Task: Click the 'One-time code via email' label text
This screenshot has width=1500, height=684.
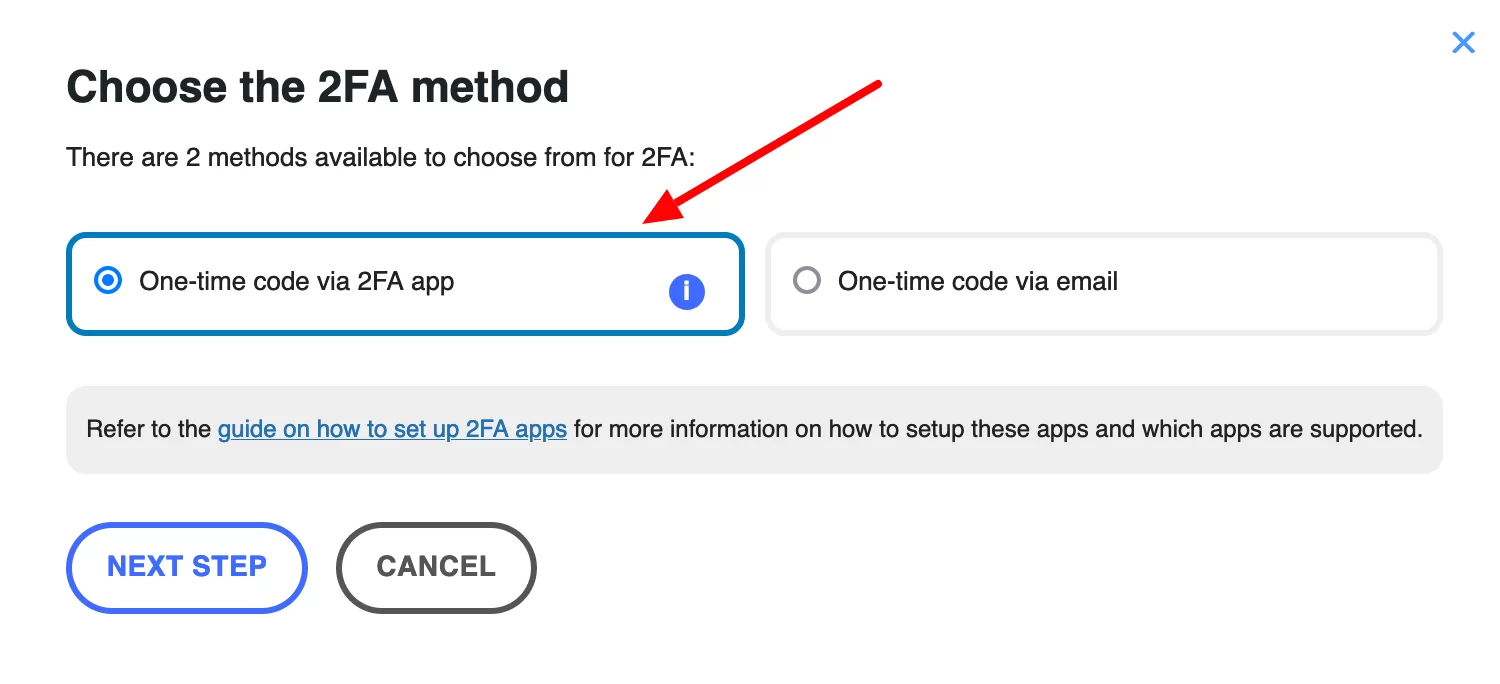Action: coord(978,282)
